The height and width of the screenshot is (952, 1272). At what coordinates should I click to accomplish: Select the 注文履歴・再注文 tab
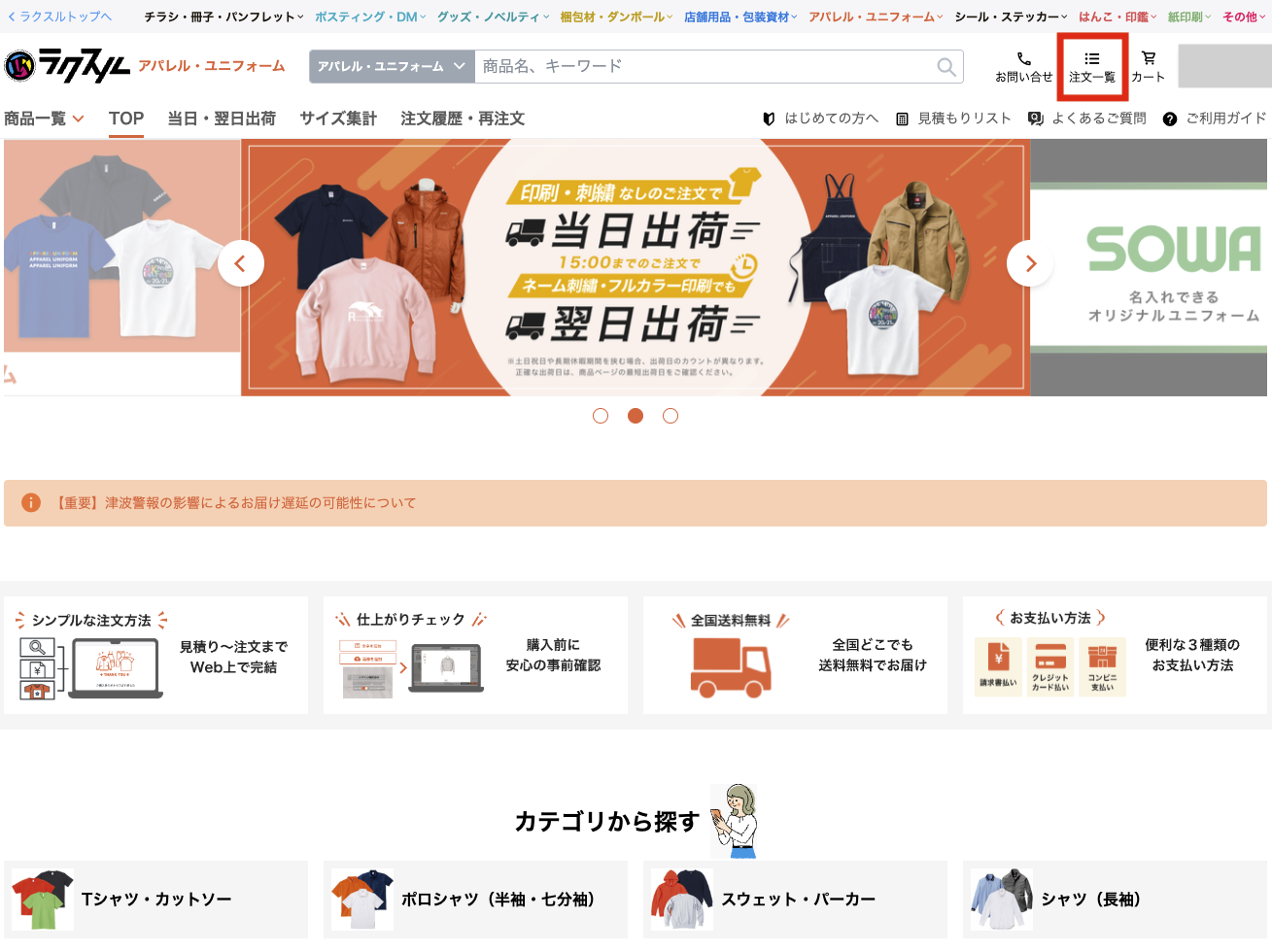[462, 118]
